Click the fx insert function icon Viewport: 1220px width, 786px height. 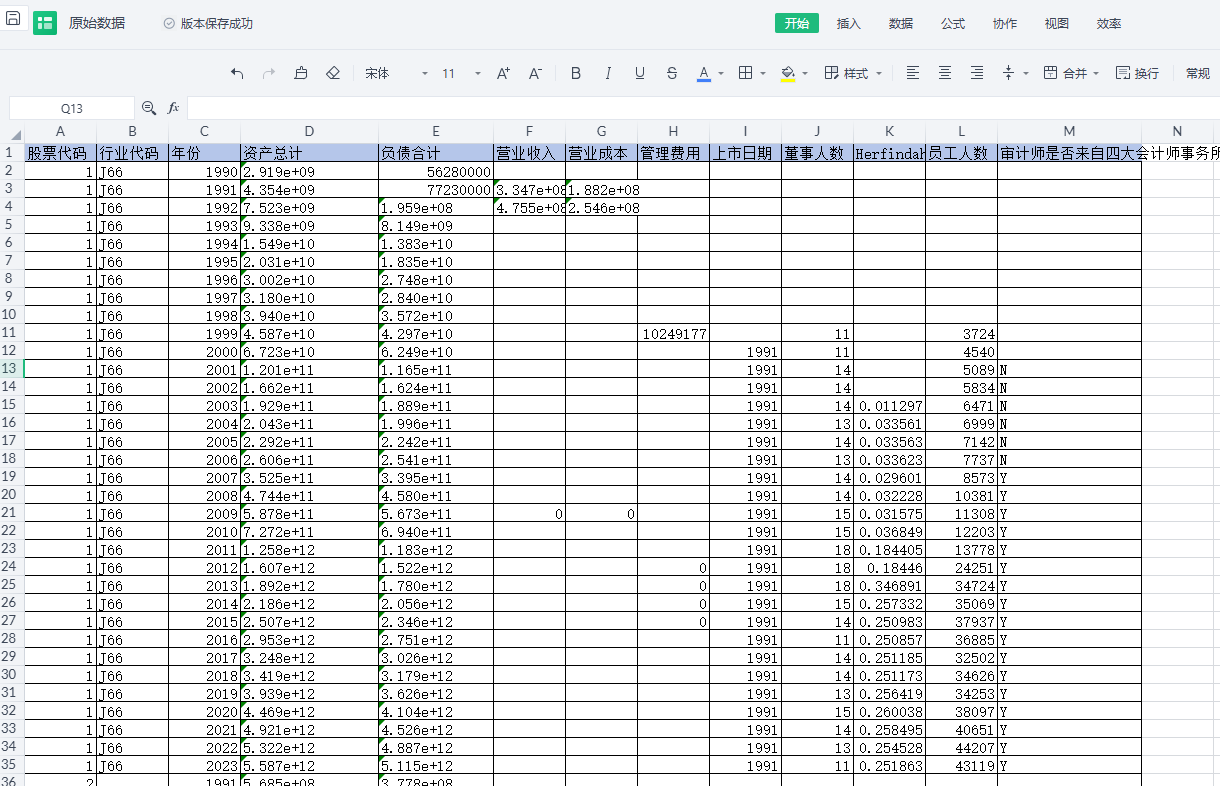[173, 108]
